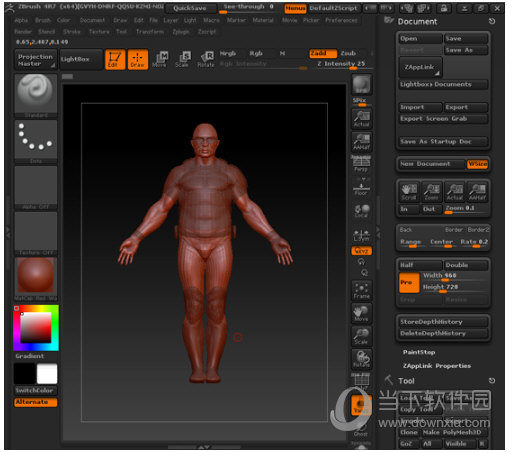Click the ZBrush logo icon in title bar
The width and height of the screenshot is (515, 452).
tap(10, 8)
